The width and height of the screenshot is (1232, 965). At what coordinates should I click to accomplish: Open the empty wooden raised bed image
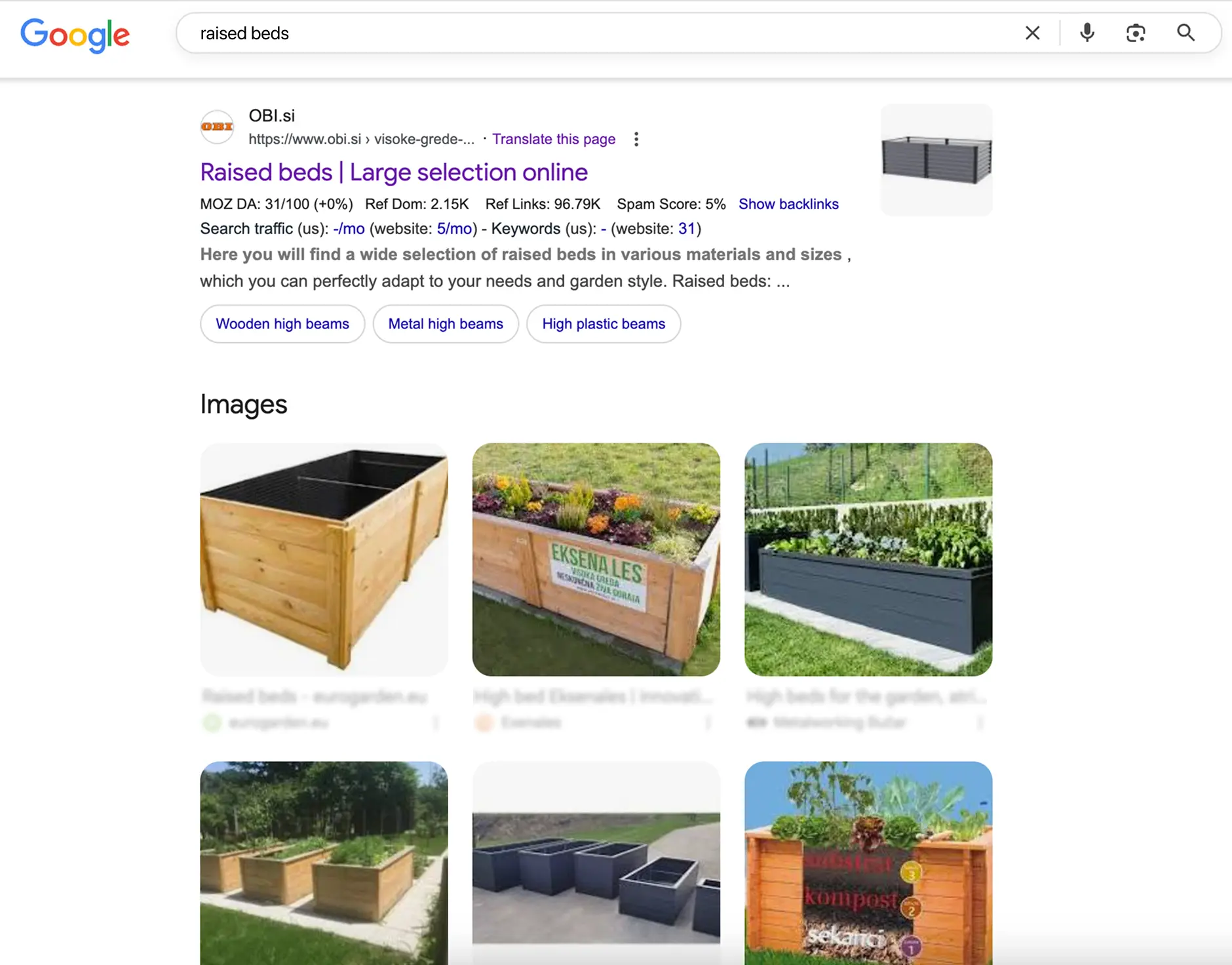point(324,559)
